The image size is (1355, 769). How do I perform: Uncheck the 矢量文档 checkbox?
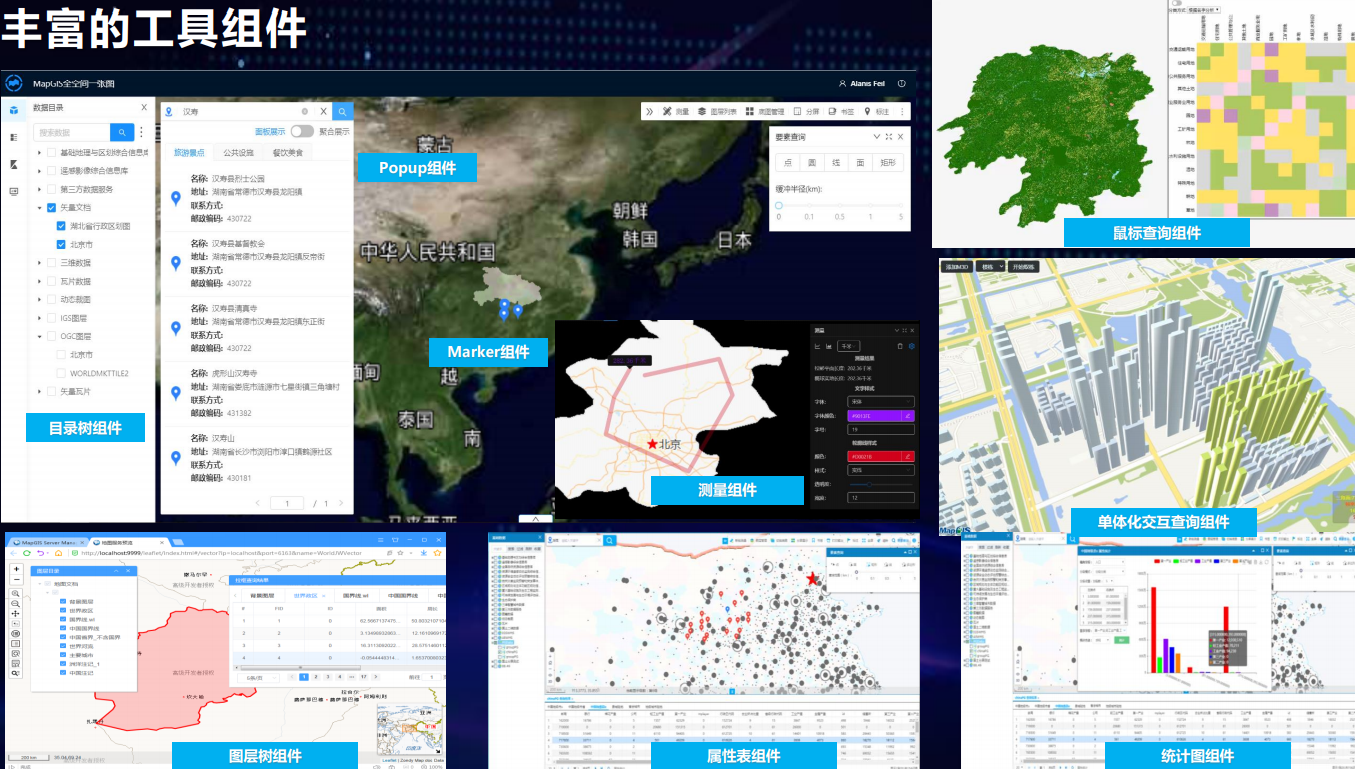coord(51,208)
